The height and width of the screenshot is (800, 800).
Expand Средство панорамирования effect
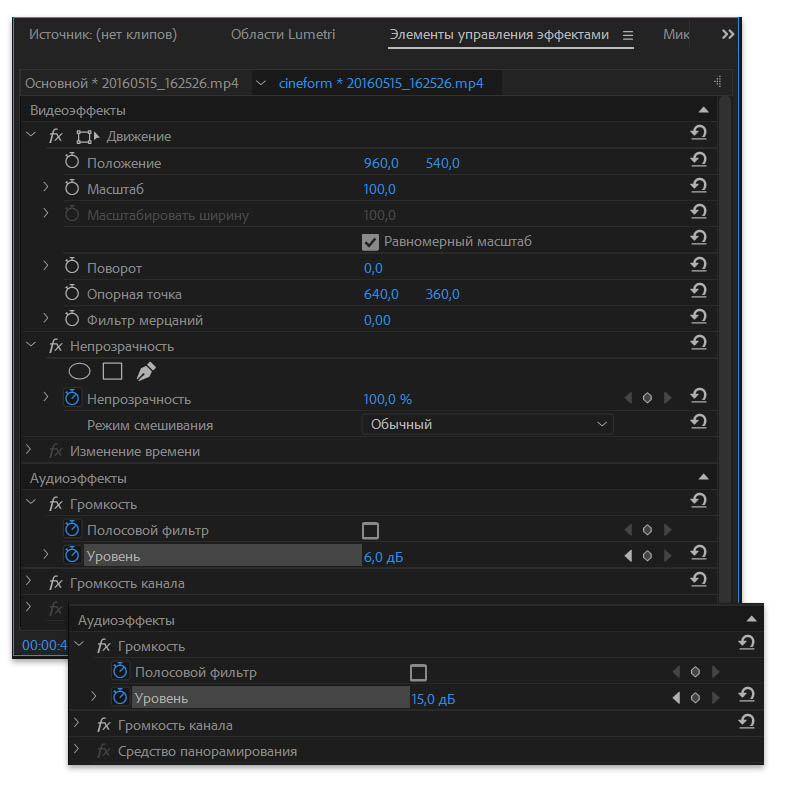pyautogui.click(x=77, y=749)
